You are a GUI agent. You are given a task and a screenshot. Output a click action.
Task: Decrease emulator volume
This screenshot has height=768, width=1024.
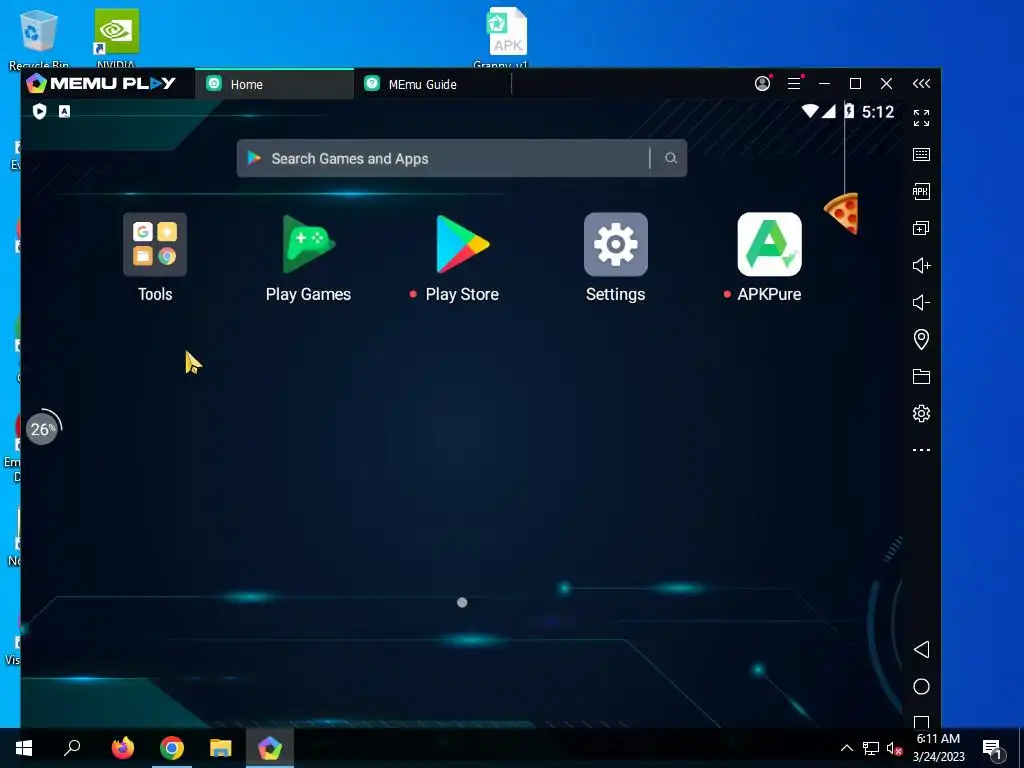coord(921,302)
